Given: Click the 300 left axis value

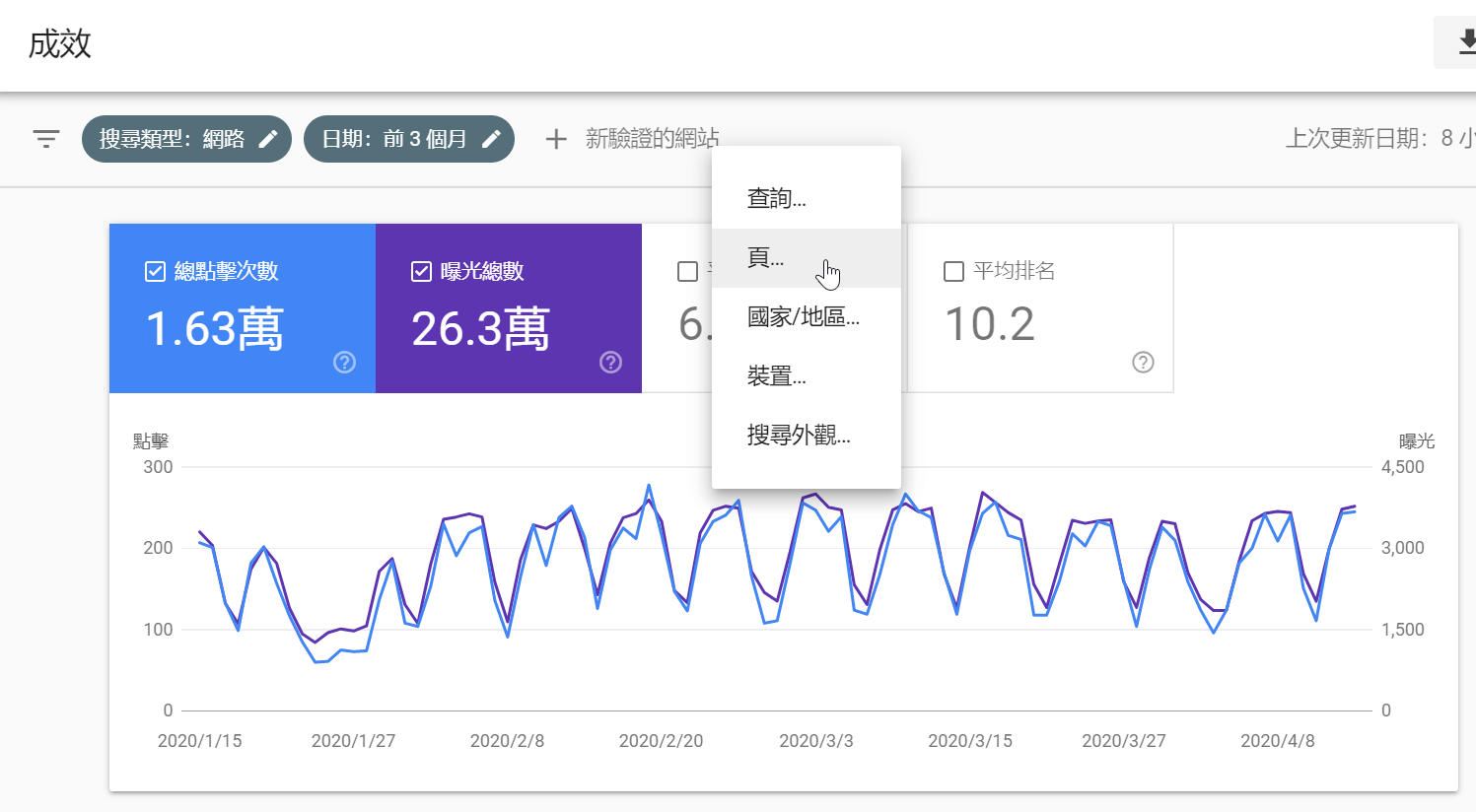Looking at the screenshot, I should point(158,467).
